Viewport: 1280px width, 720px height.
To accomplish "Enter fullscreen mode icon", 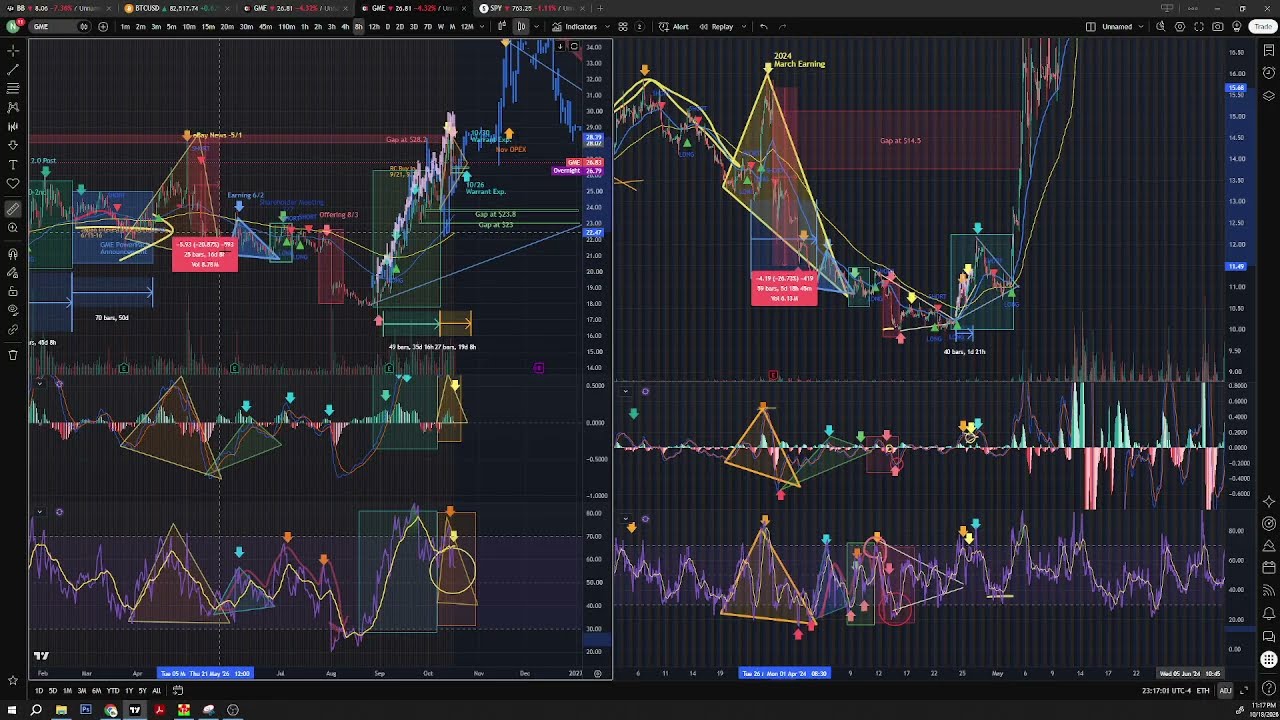I will tap(1198, 27).
